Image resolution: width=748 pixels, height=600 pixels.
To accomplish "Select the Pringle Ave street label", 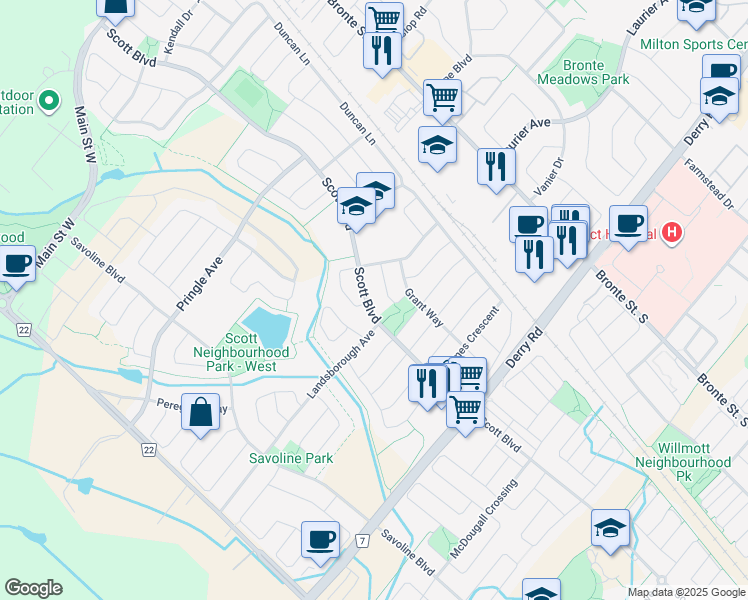I will (x=199, y=284).
